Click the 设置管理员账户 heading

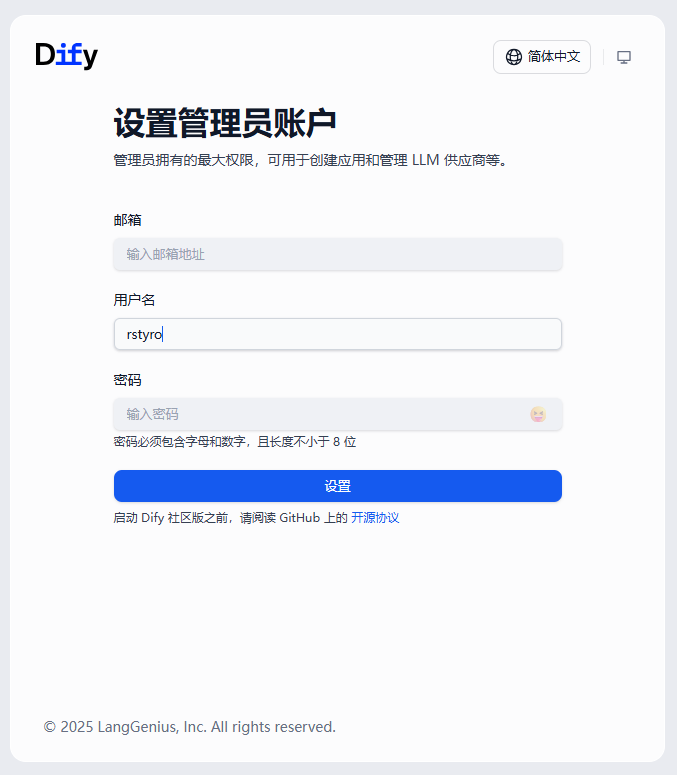(225, 124)
